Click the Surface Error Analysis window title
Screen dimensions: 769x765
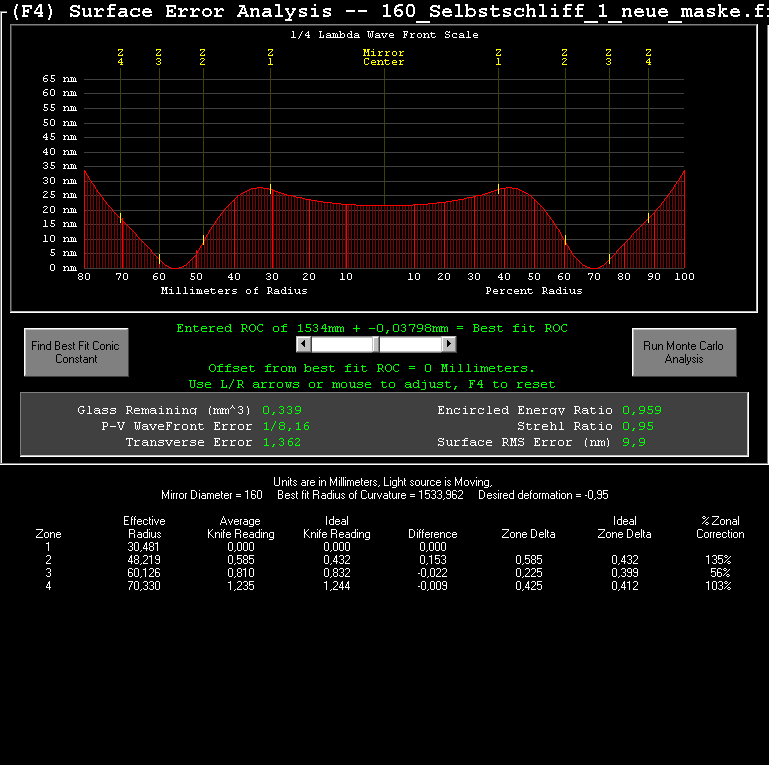390,11
